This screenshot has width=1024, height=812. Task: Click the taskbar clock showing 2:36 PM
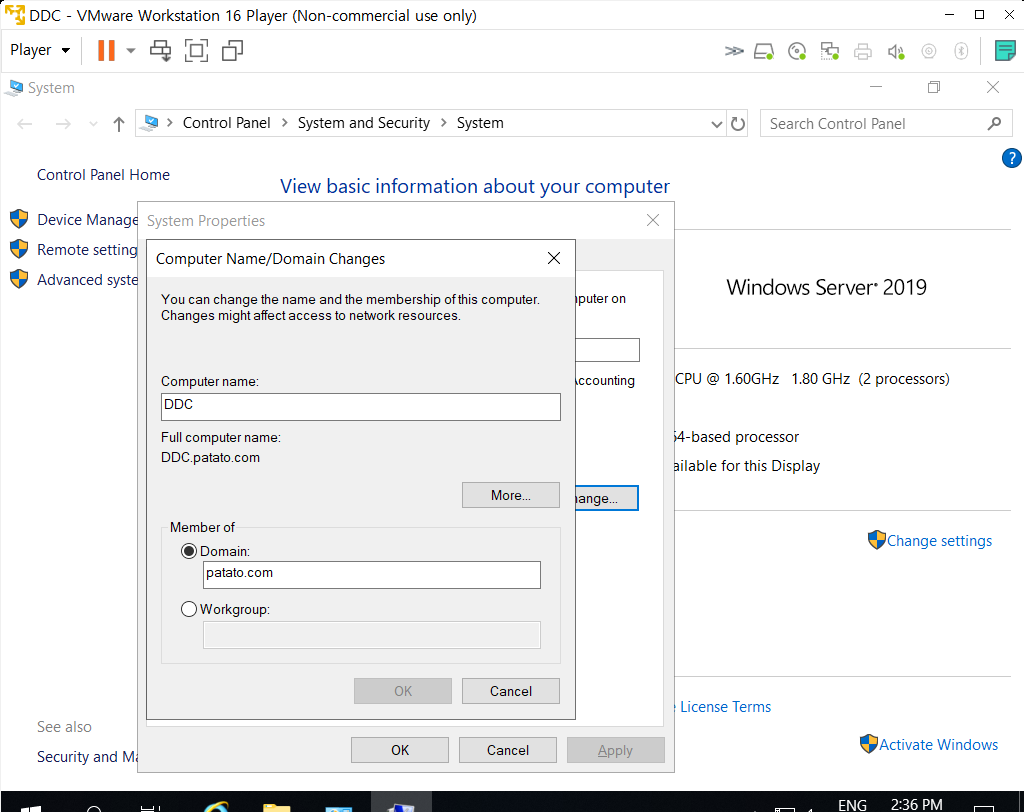[x=916, y=805]
